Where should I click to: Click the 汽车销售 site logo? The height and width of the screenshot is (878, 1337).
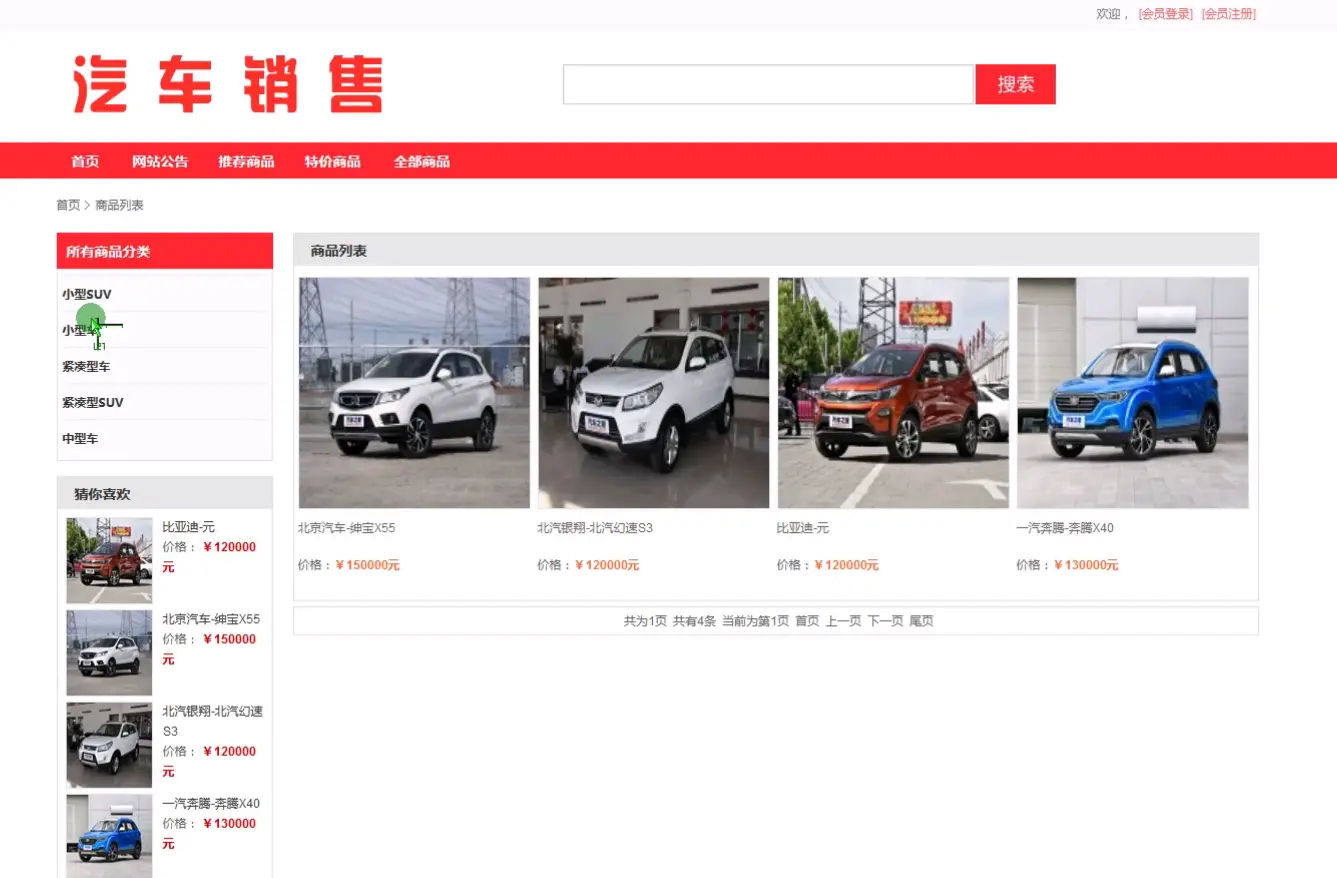[228, 85]
